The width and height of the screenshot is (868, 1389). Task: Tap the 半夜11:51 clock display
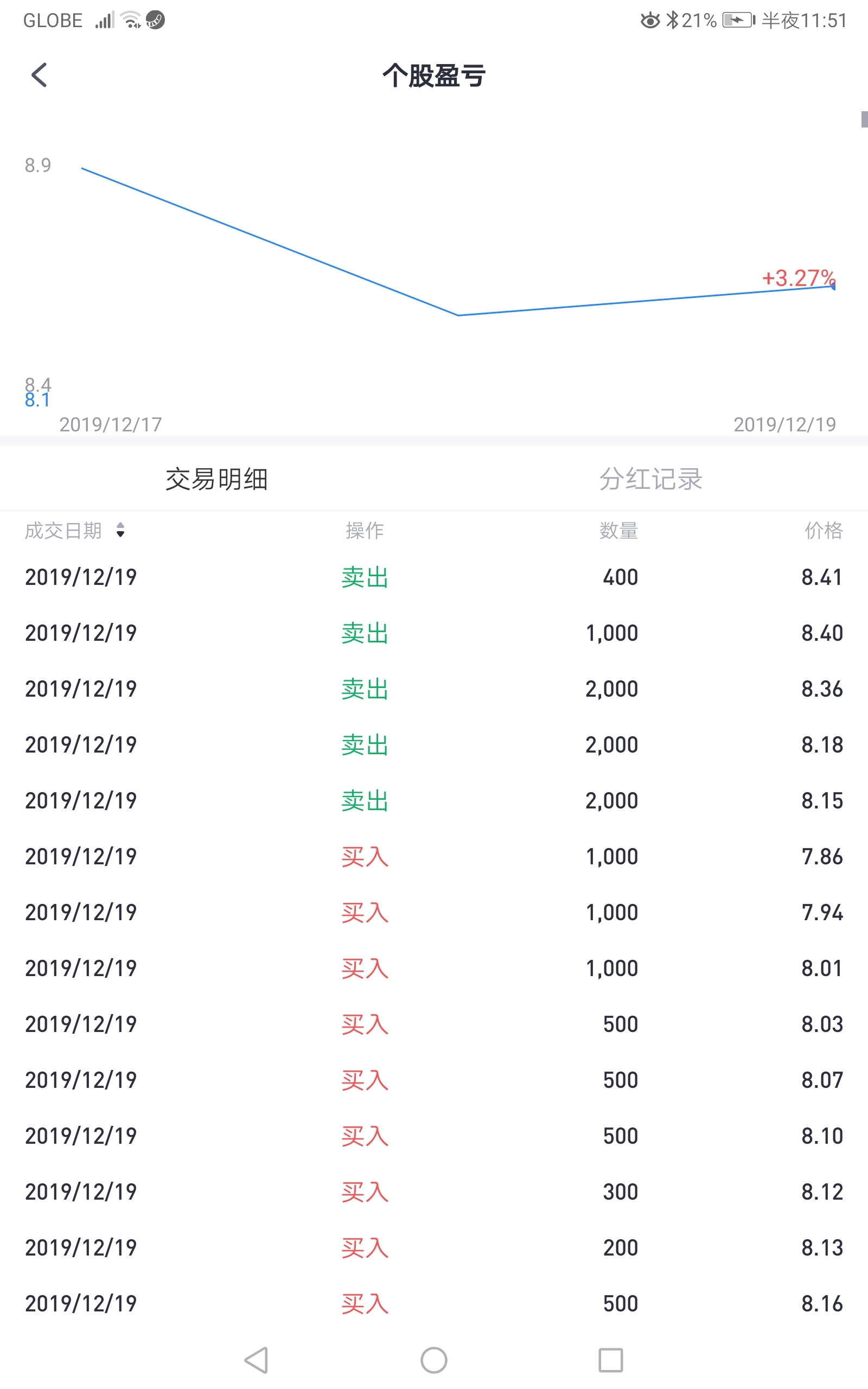805,21
